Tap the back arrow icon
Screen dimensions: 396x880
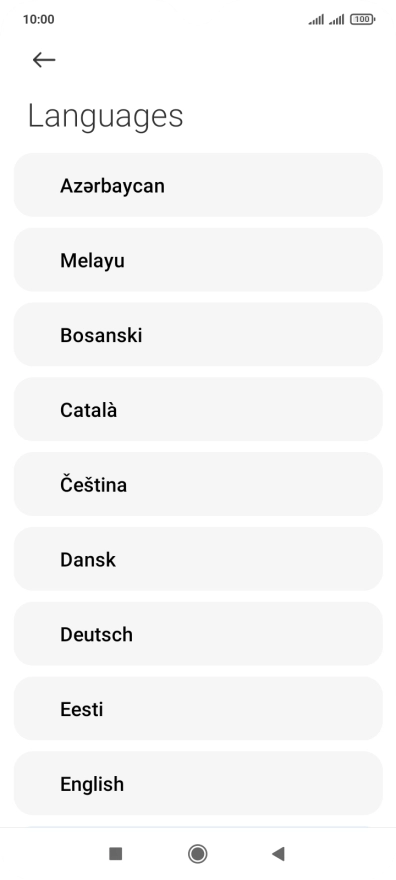[x=44, y=59]
